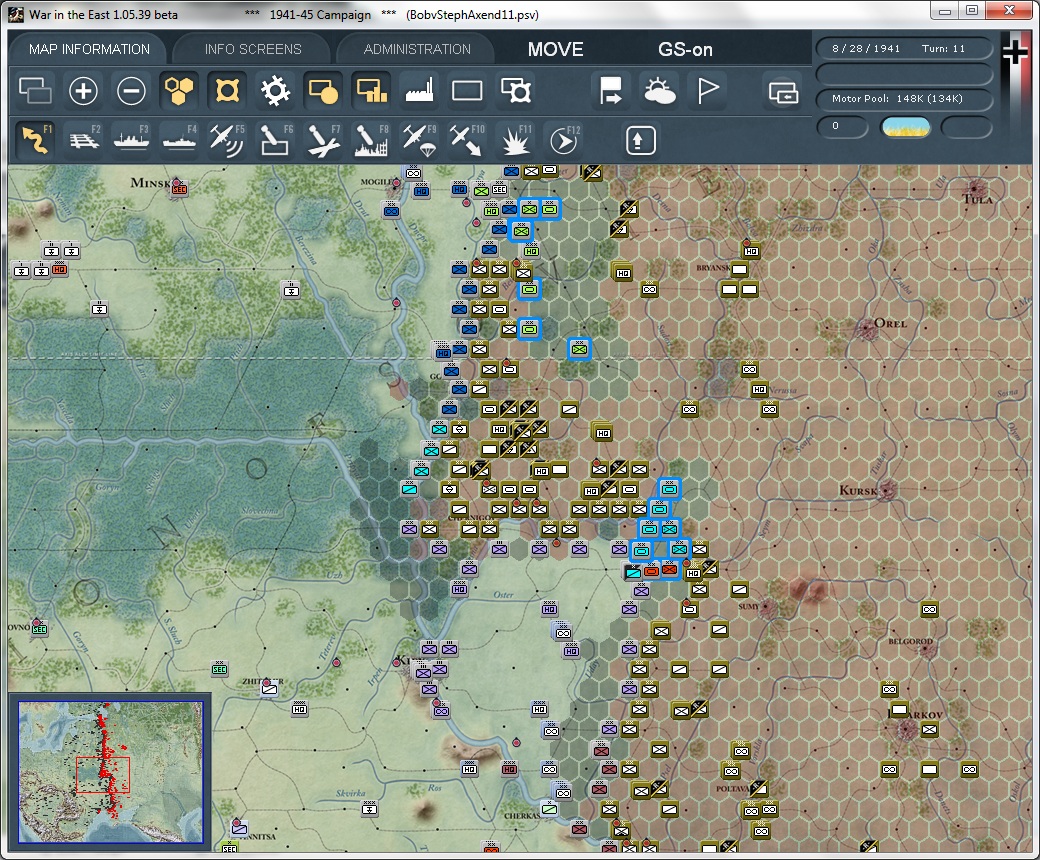Open the ADMINISTRATION tab
The height and width of the screenshot is (860, 1040).
(x=417, y=49)
